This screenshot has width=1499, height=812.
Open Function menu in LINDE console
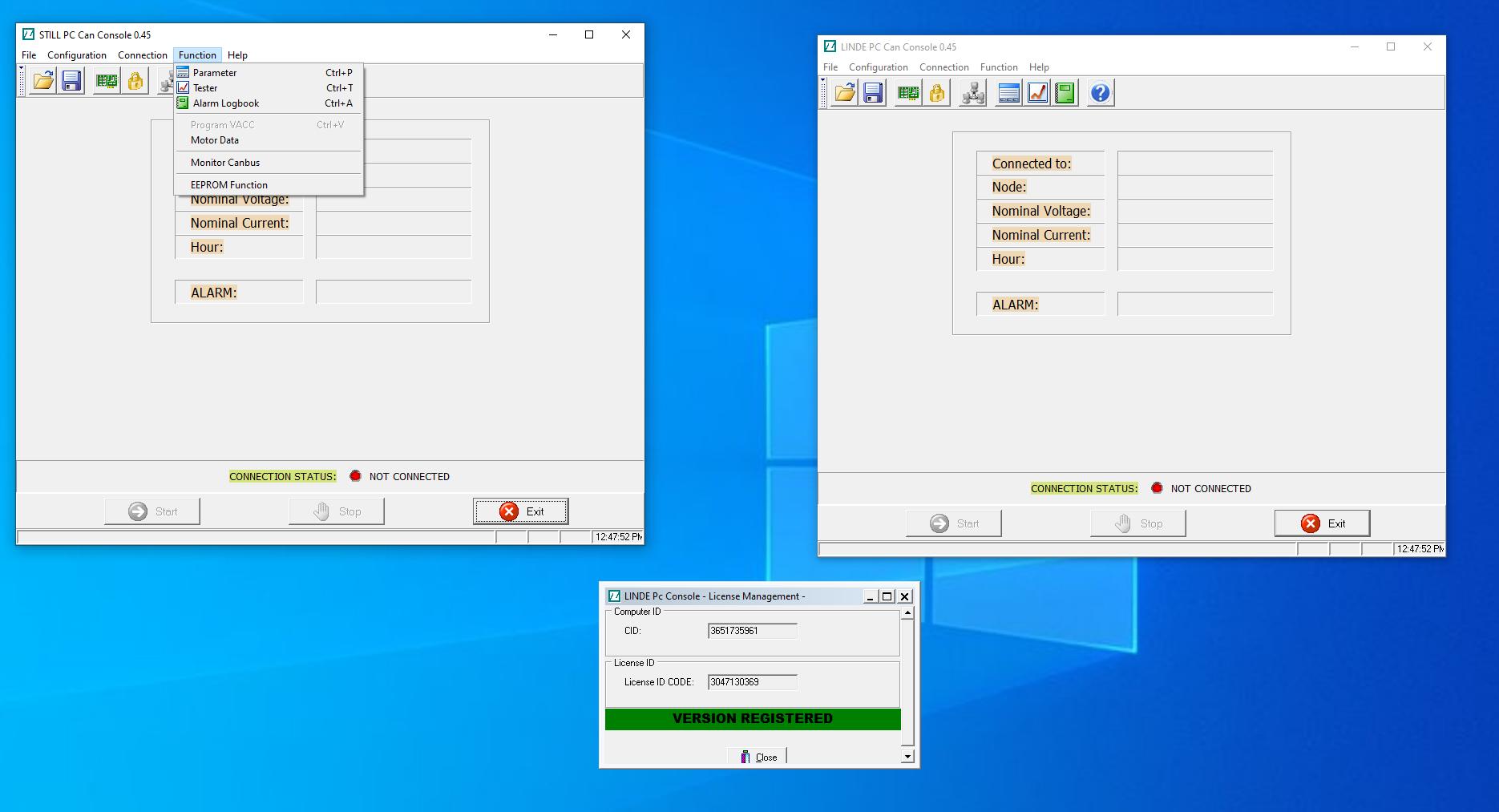click(999, 67)
